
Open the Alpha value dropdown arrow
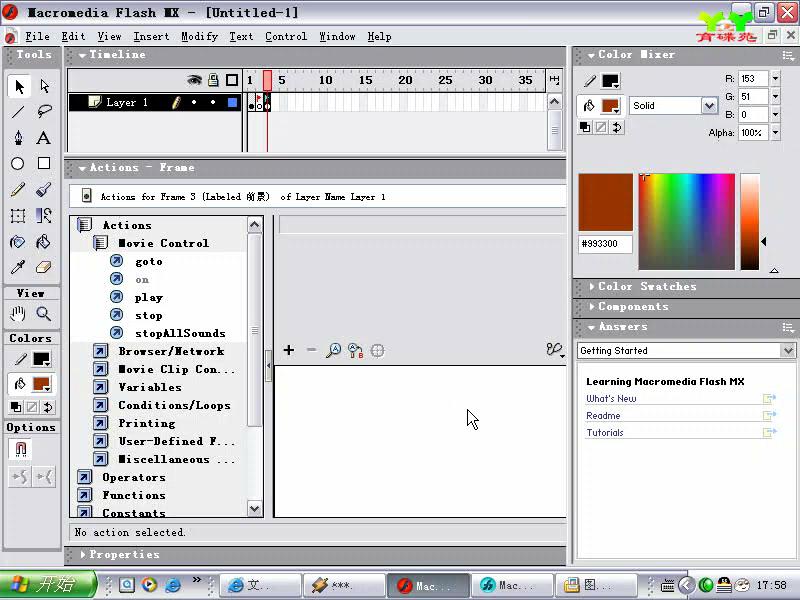(x=776, y=133)
